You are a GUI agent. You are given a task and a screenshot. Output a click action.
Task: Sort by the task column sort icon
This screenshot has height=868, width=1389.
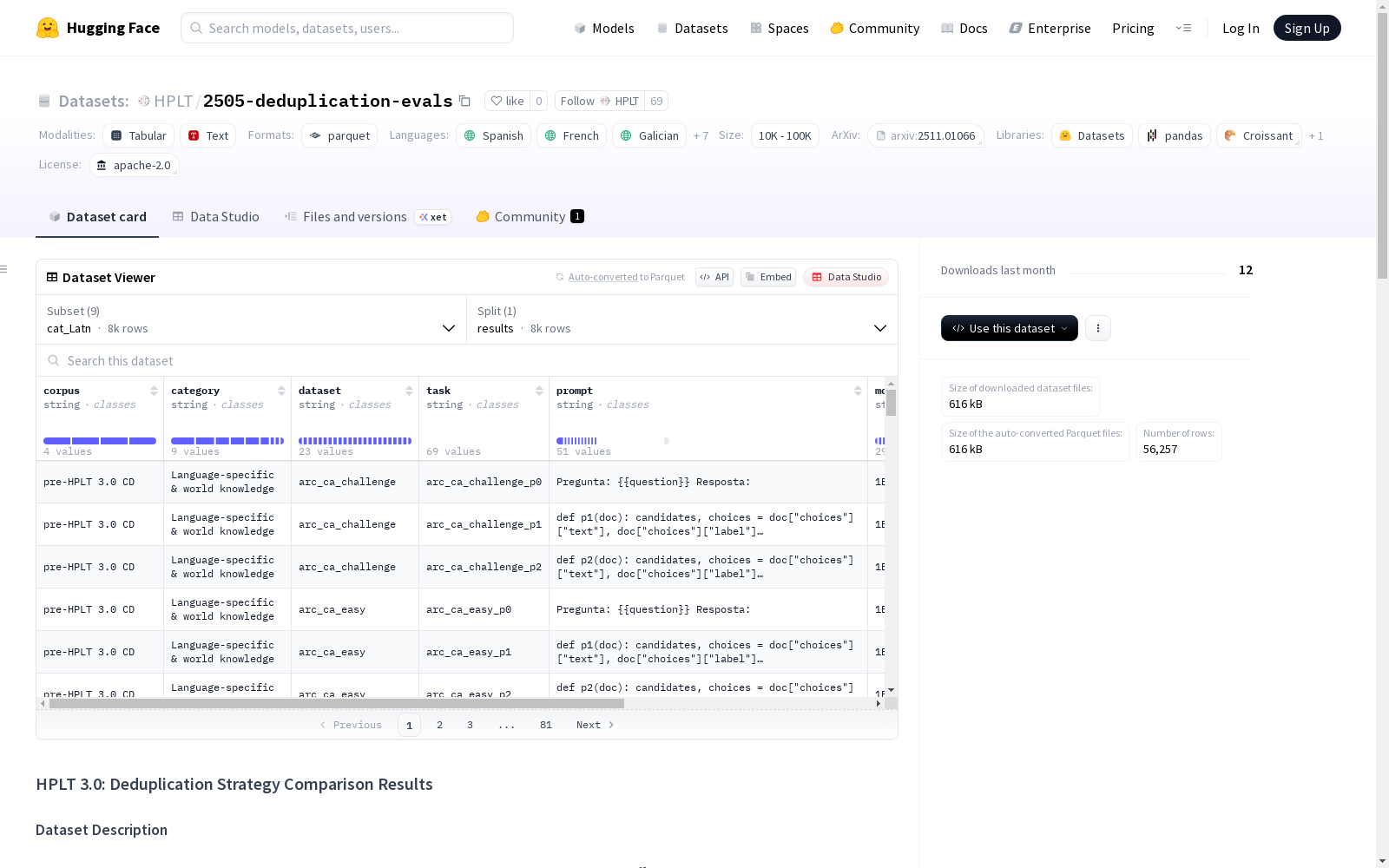coord(539,391)
